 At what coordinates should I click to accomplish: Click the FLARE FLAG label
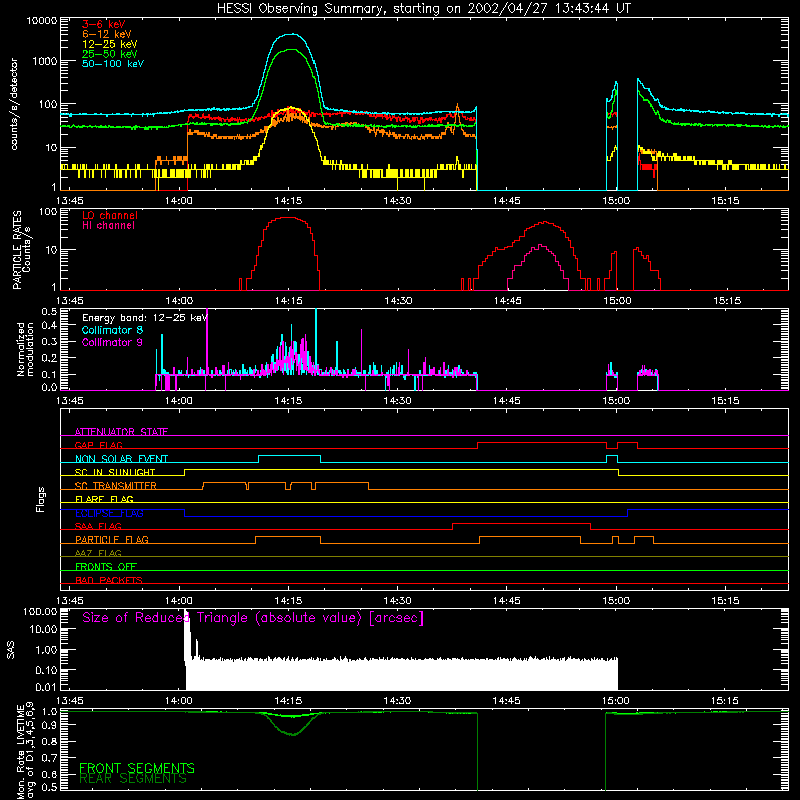[x=104, y=499]
